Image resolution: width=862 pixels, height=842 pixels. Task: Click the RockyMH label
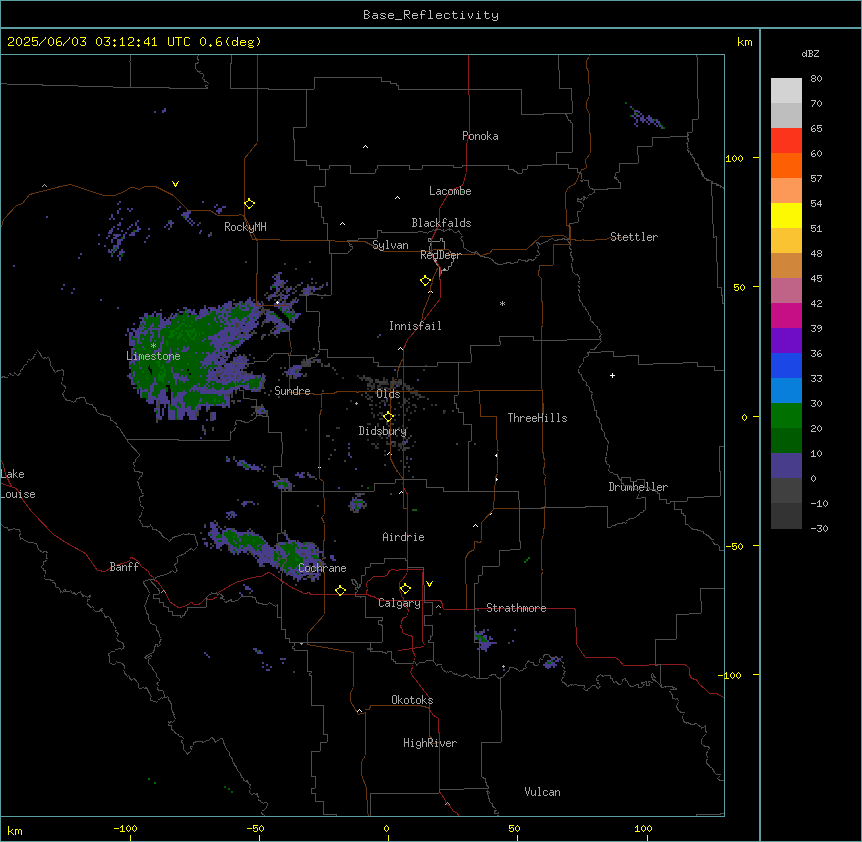coord(245,227)
